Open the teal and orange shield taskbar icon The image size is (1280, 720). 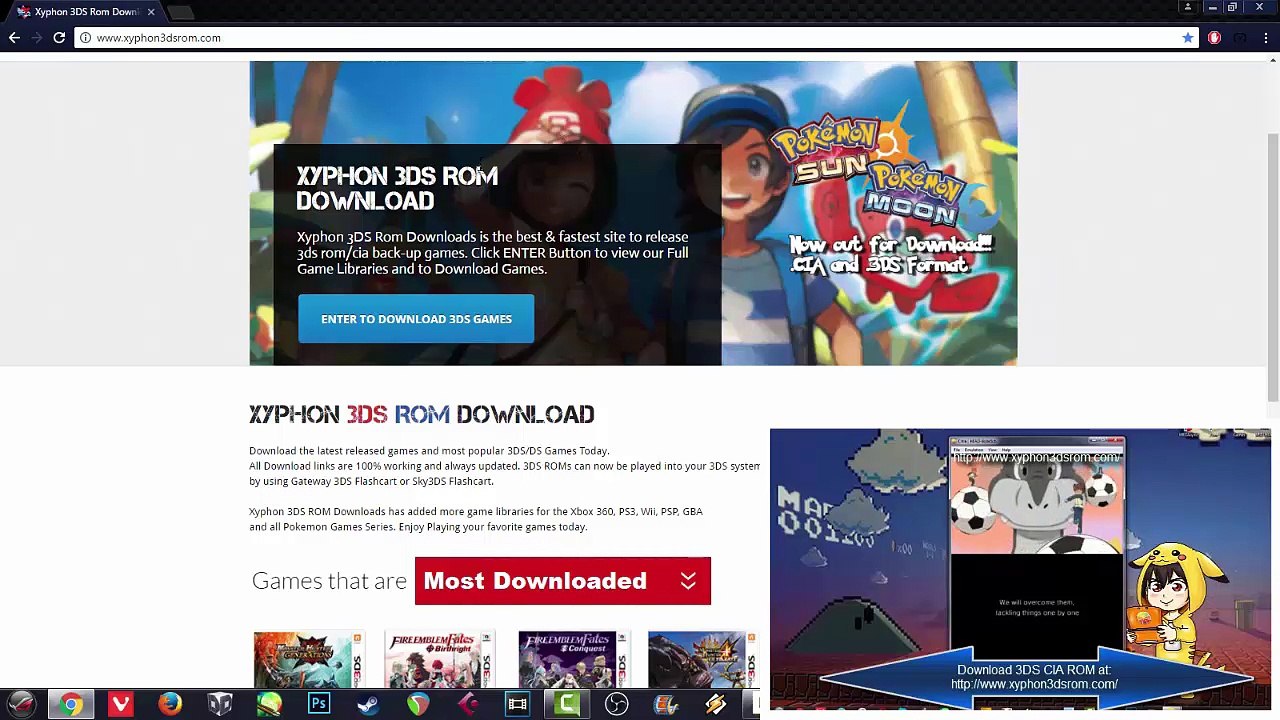pyautogui.click(x=418, y=704)
